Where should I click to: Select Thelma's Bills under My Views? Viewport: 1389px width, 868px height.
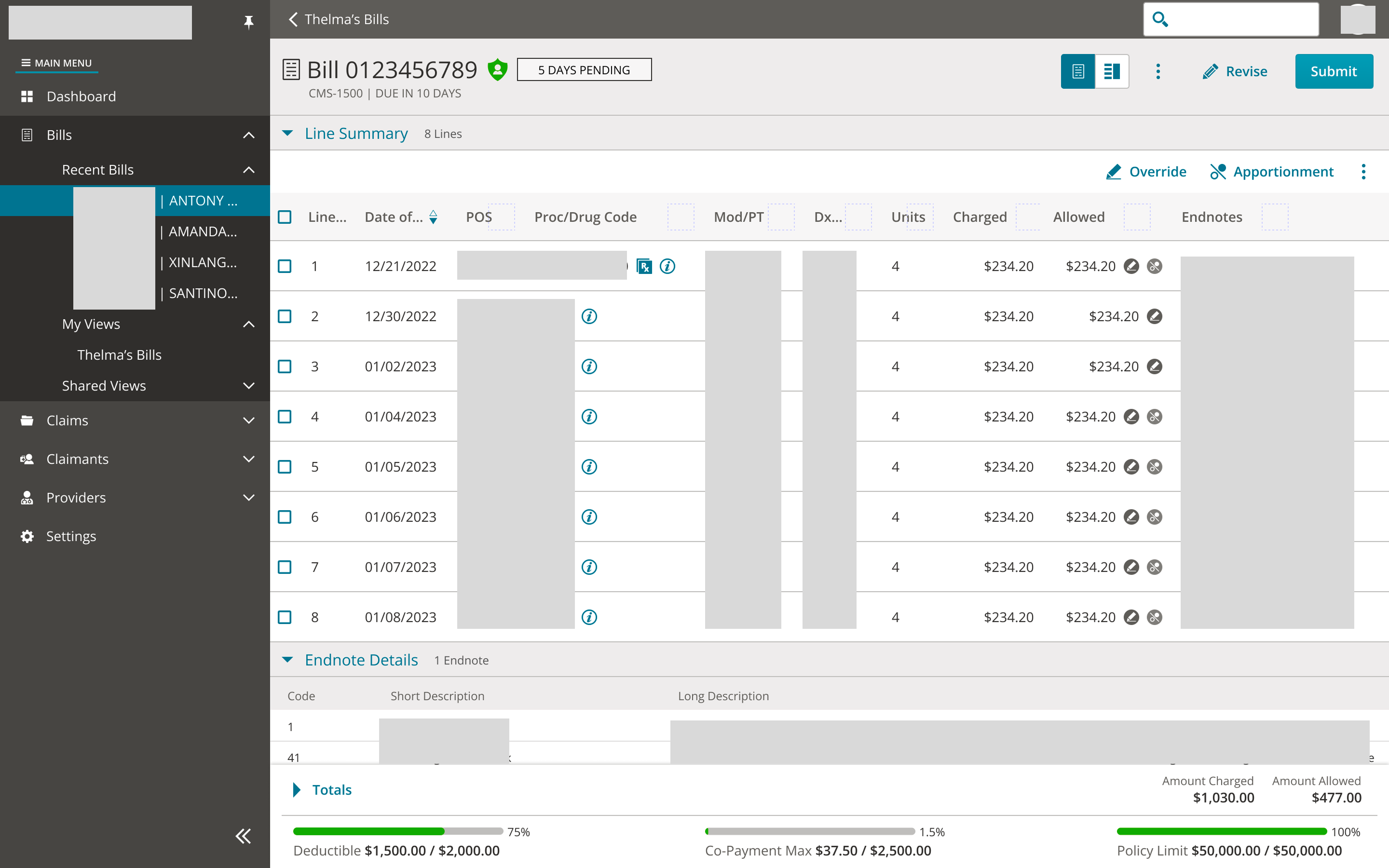[x=120, y=355]
